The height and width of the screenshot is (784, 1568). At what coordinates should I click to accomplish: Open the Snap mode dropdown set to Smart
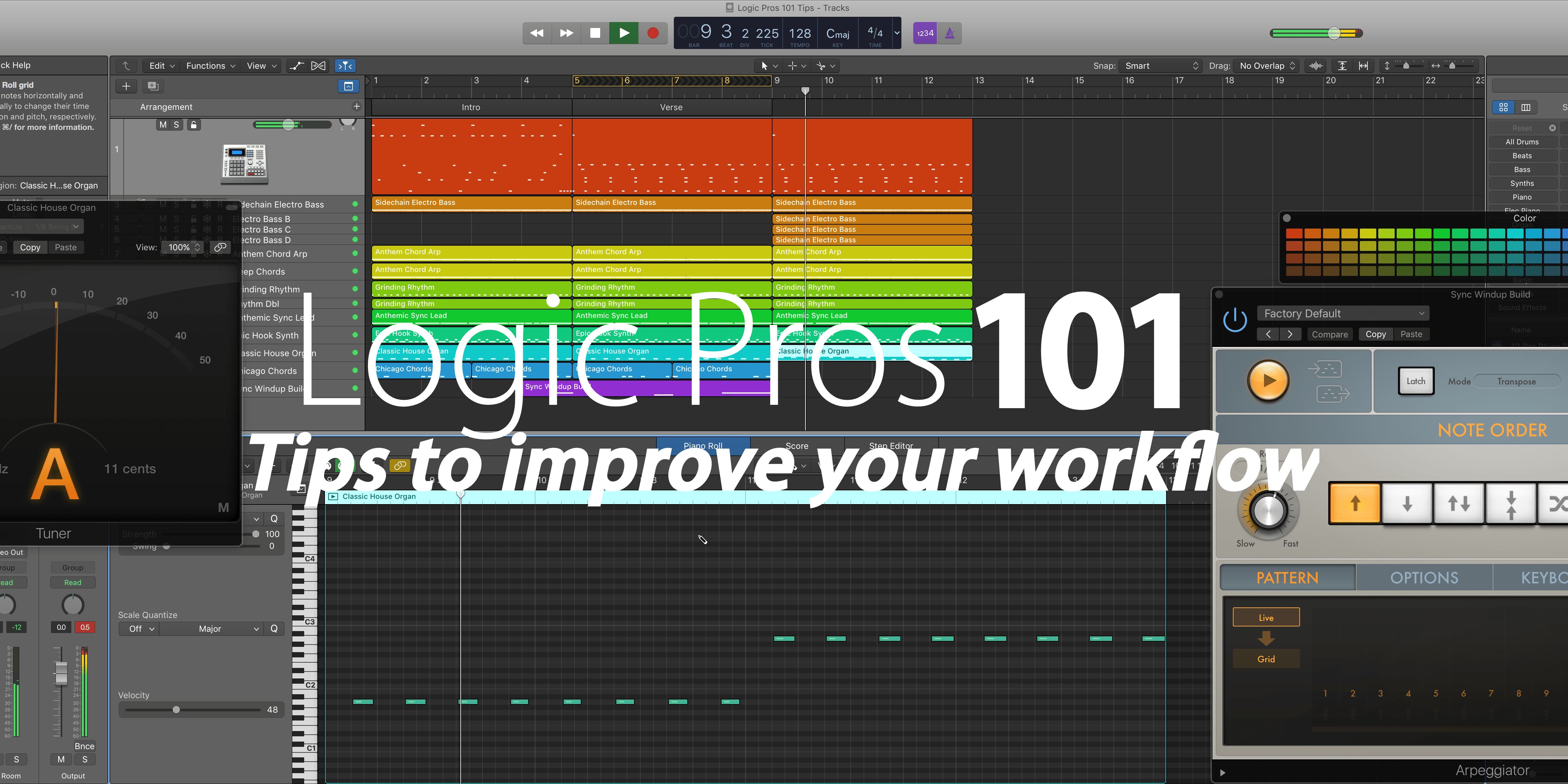pos(1160,66)
